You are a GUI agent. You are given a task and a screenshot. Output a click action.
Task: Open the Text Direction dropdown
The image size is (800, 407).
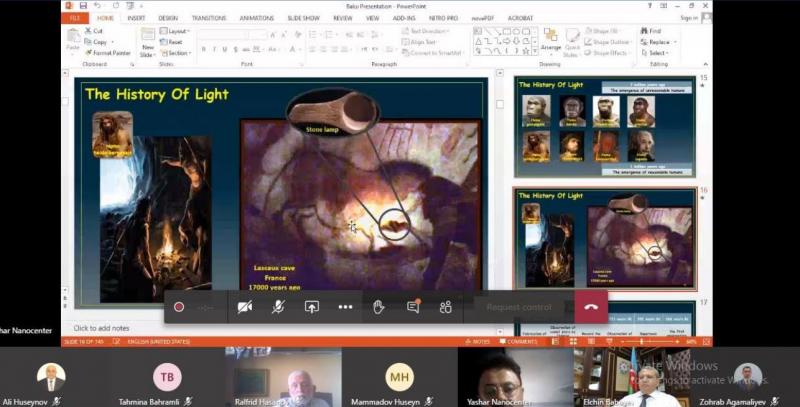(426, 31)
